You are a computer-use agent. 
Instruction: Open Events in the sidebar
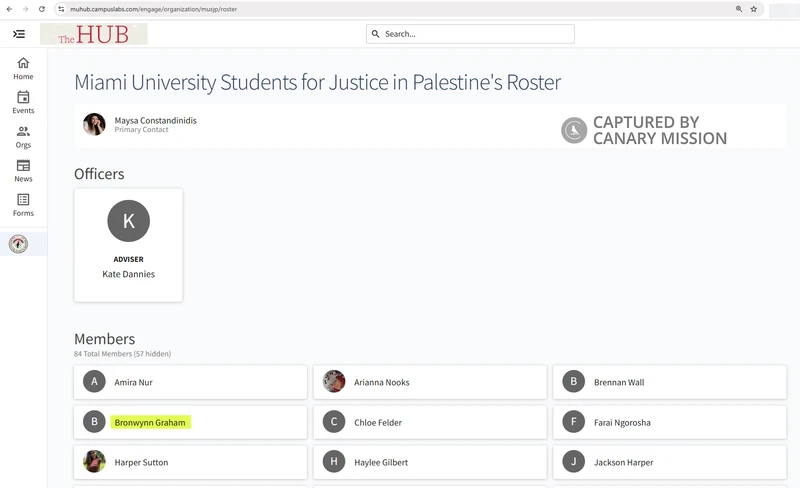23,103
